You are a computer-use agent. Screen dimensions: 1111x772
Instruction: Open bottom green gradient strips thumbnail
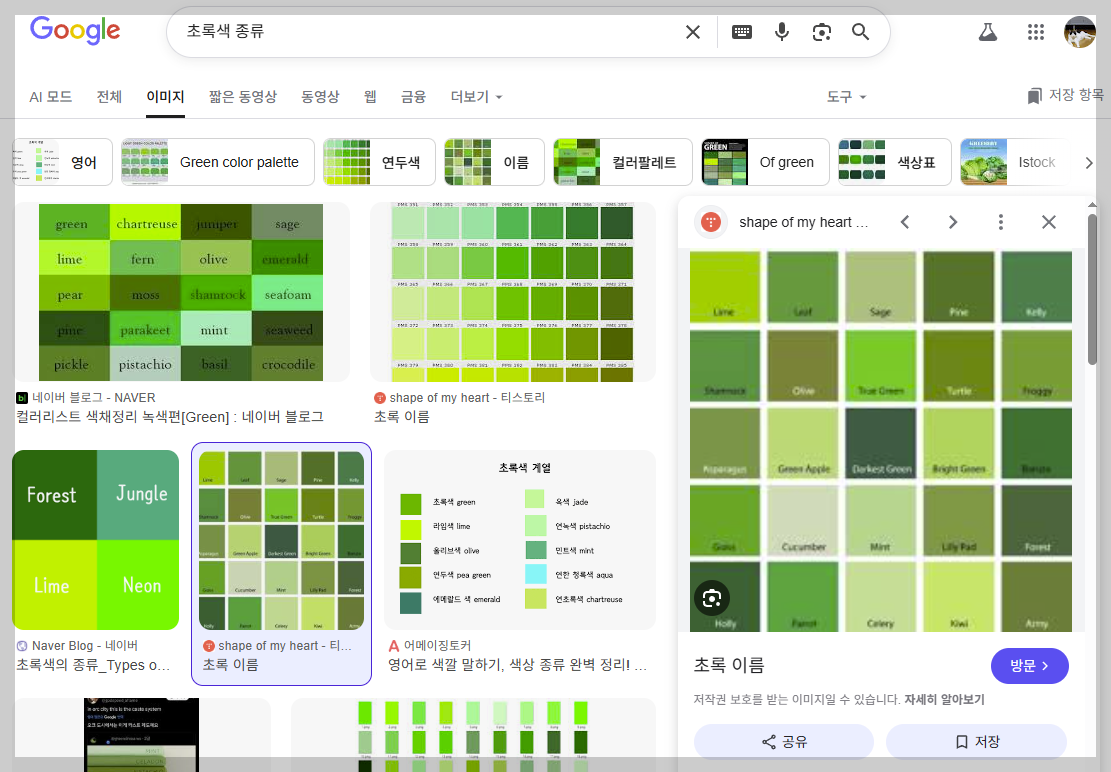pos(473,734)
